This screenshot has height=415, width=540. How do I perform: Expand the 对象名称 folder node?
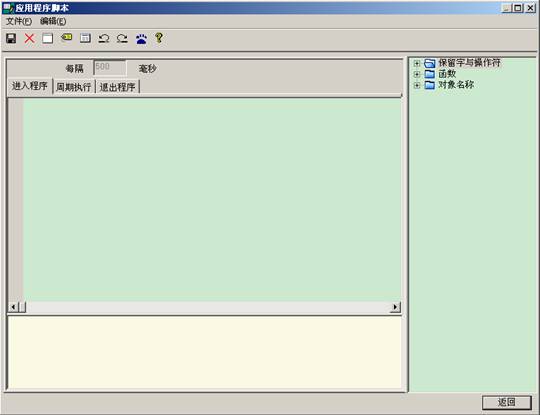(x=417, y=85)
